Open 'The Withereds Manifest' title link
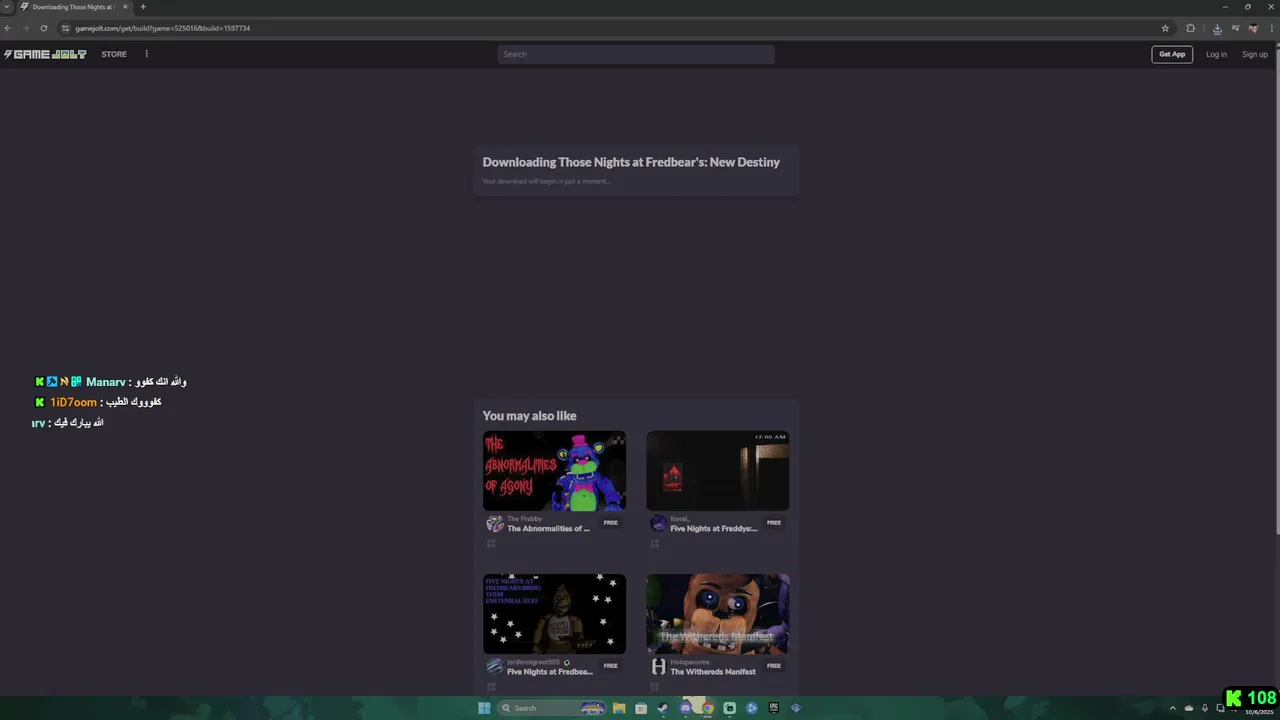 coord(712,672)
